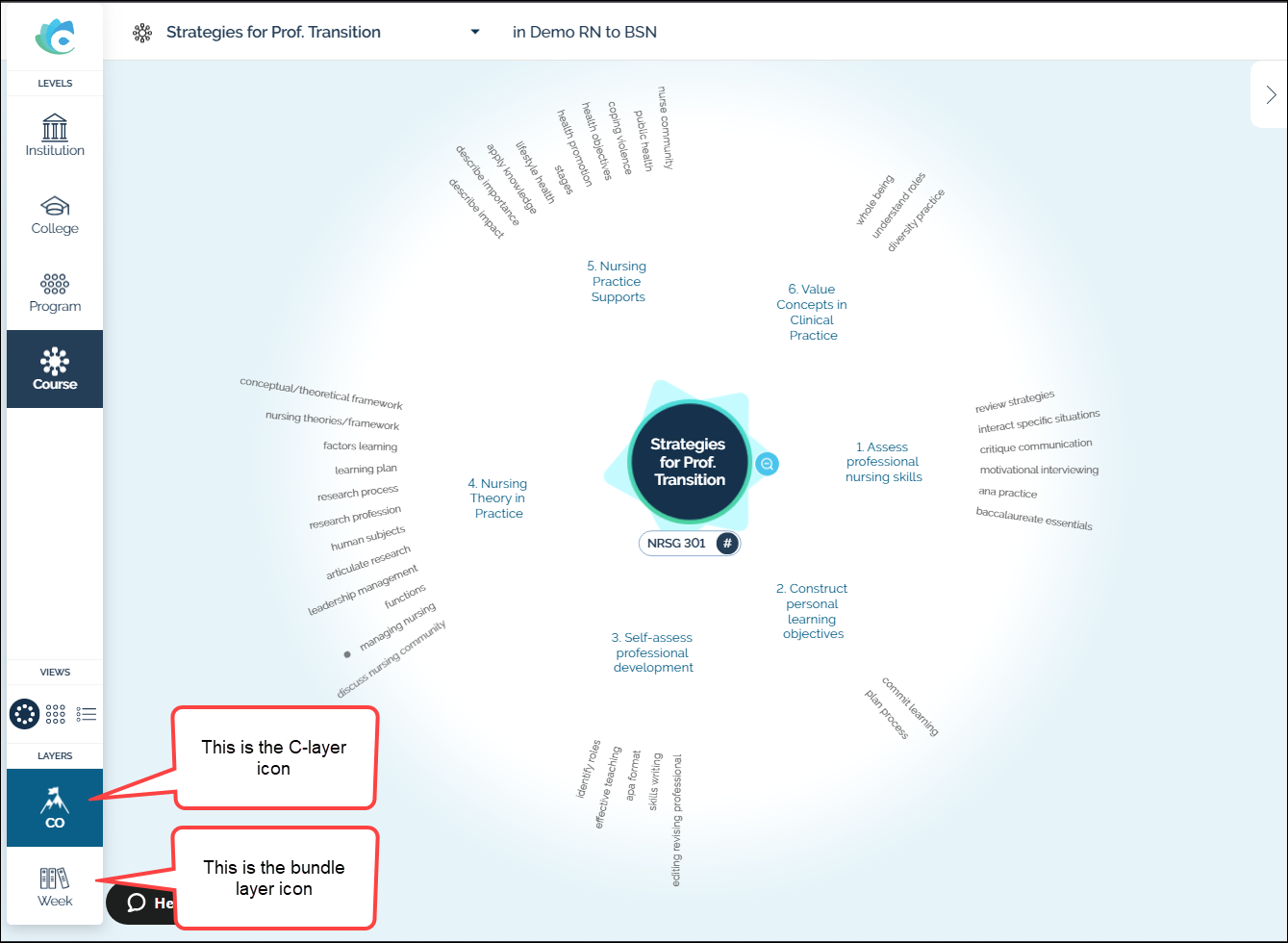Open the list view icon
1288x943 pixels.
(x=85, y=713)
